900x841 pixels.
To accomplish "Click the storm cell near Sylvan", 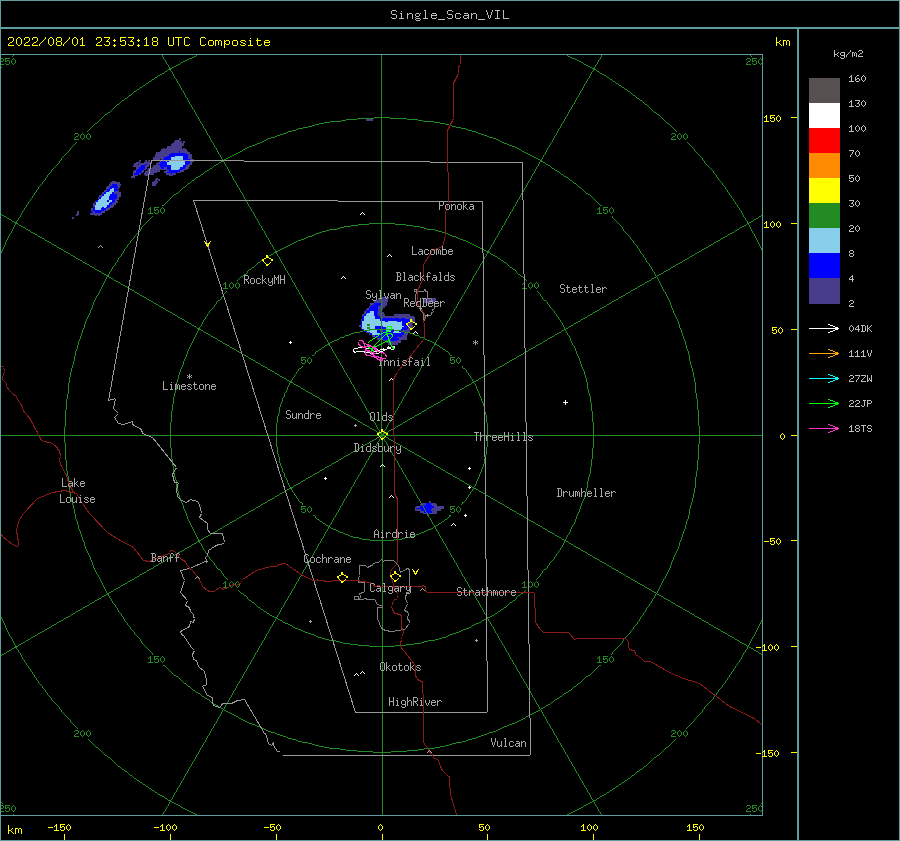I will tap(386, 321).
